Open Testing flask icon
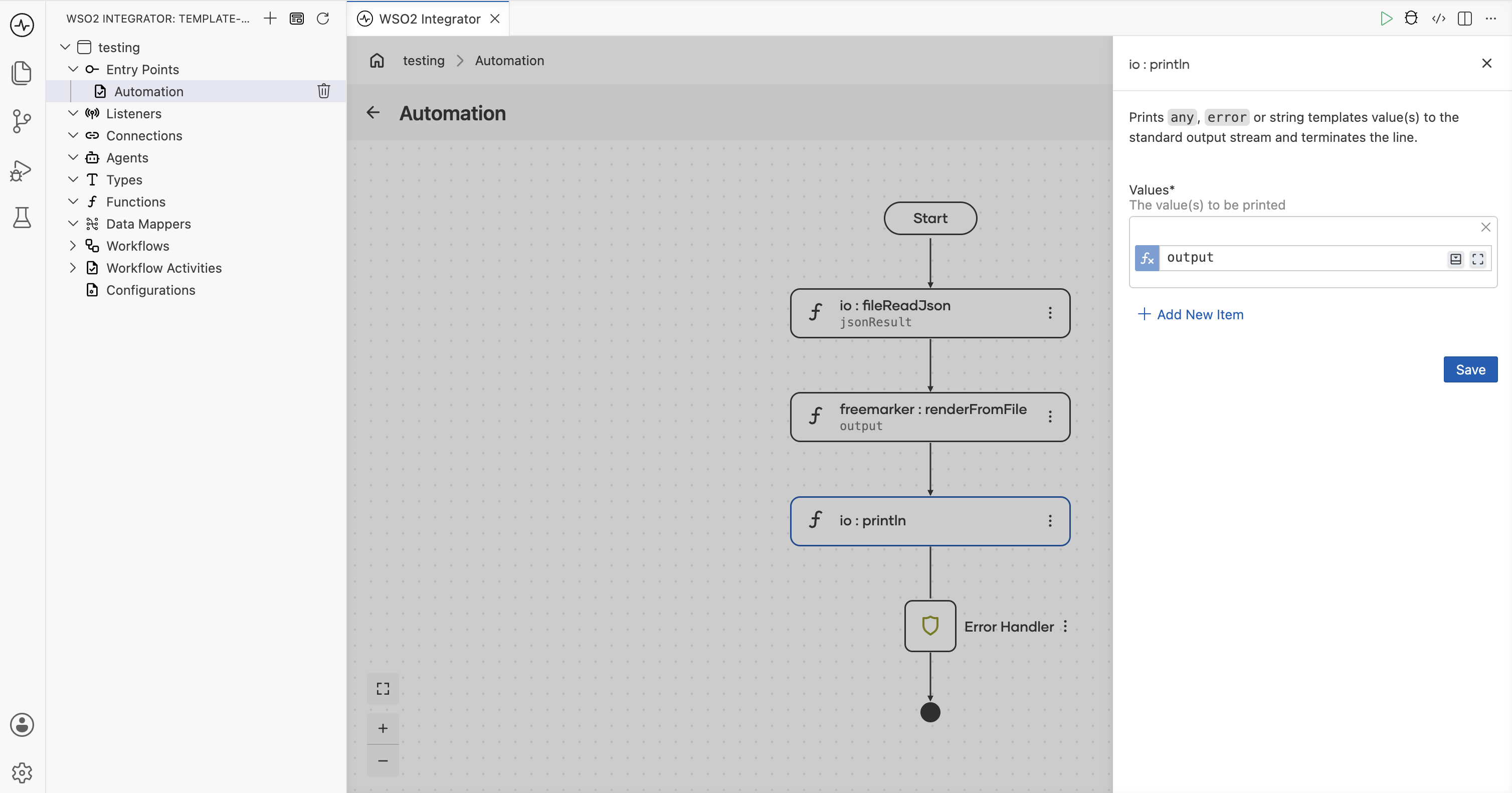Screen dimensions: 1512x793 [22, 218]
